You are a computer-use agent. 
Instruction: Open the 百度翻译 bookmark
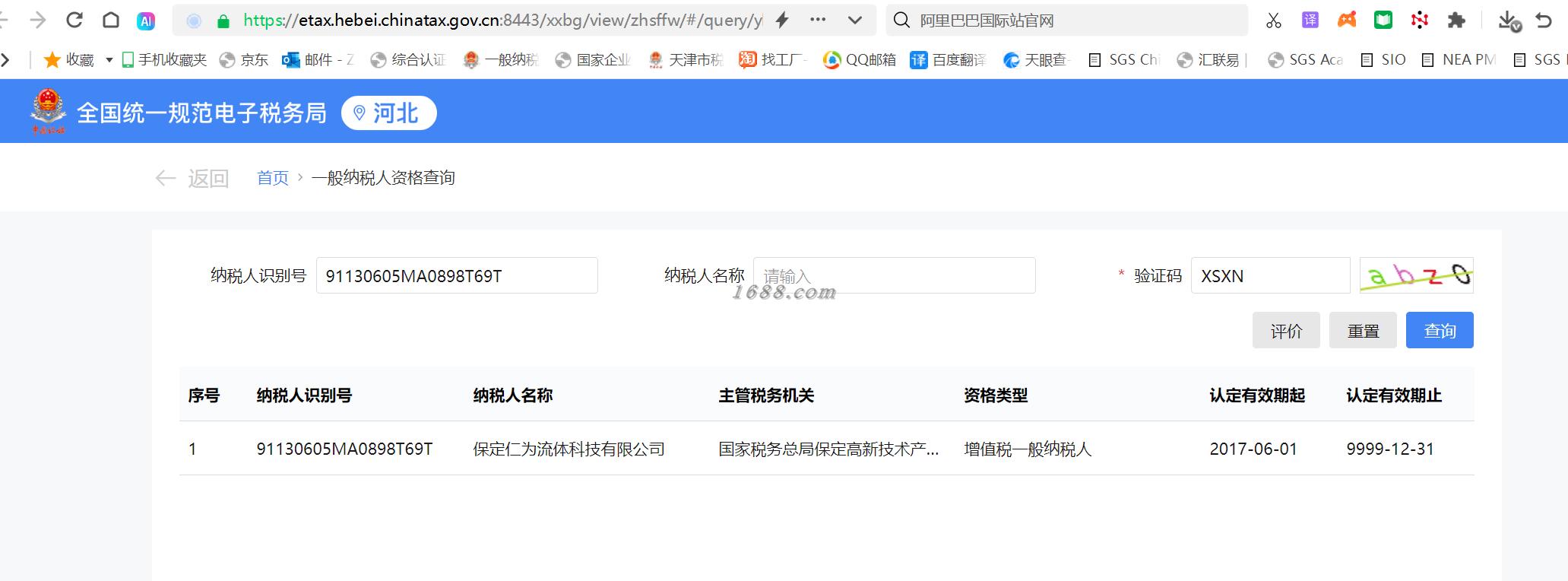[x=949, y=59]
